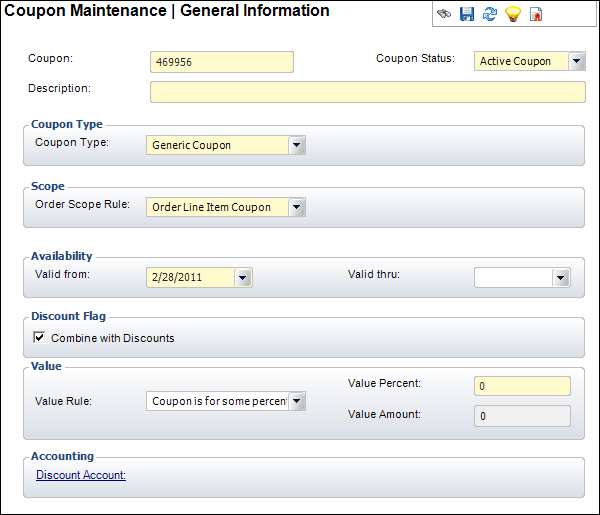Click the refresh arrows icon
The image size is (600, 515).
coord(490,14)
